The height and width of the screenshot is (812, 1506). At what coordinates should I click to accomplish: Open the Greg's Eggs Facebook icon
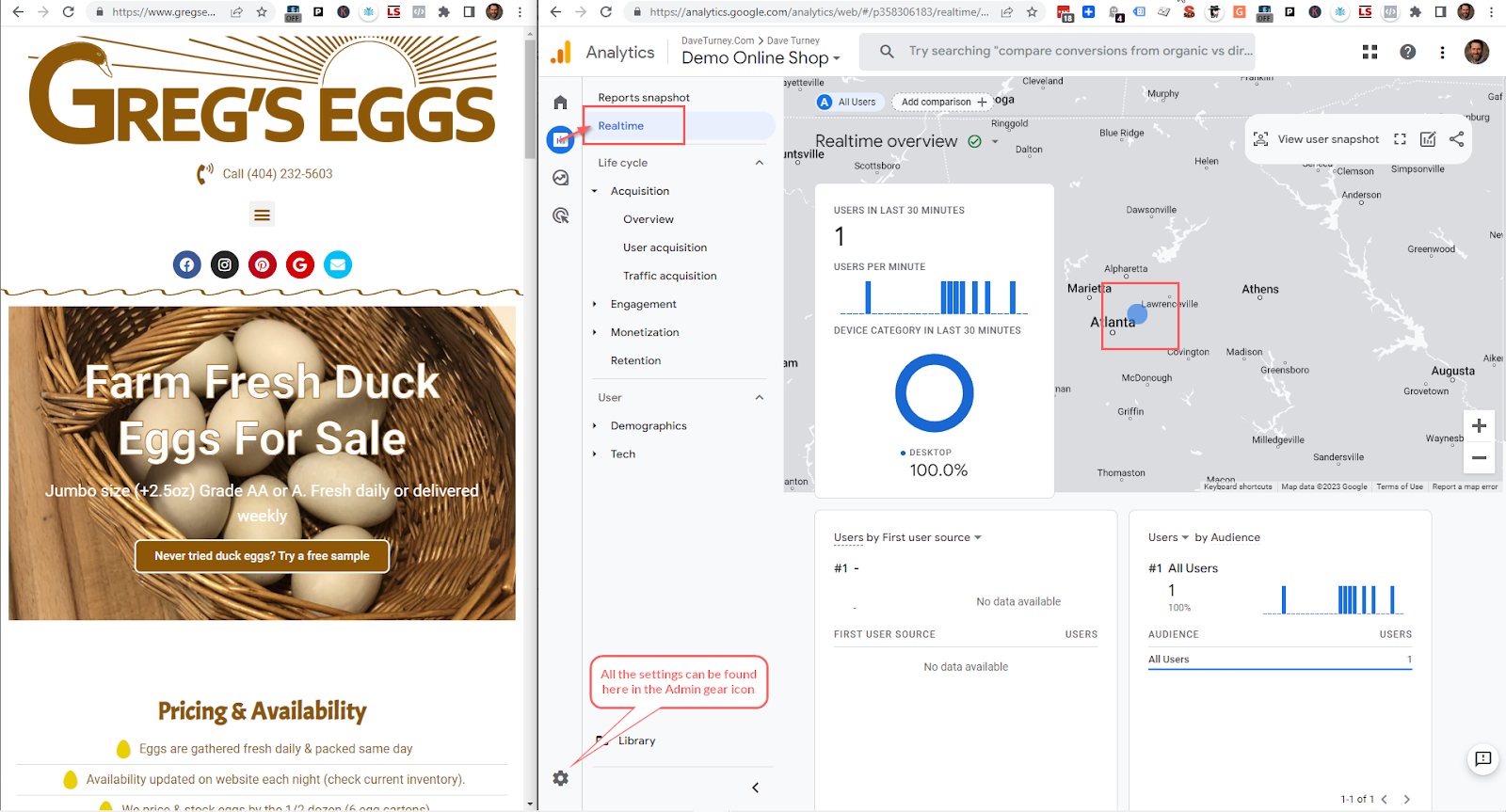(187, 264)
